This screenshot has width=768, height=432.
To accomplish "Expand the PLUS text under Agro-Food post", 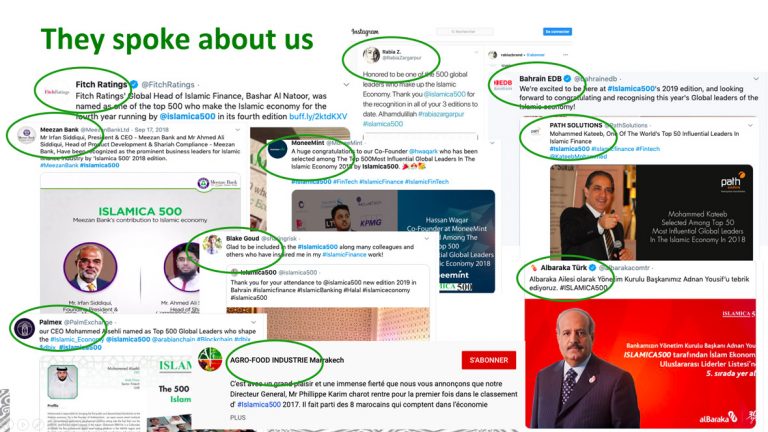I will [x=238, y=417].
